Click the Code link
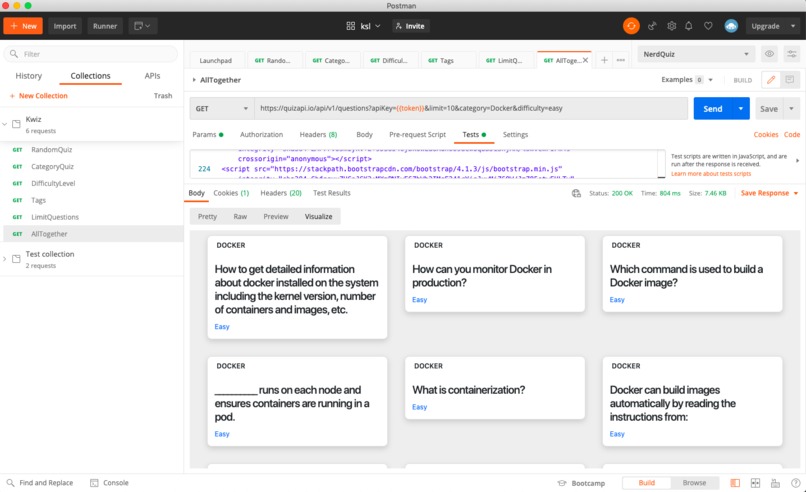The height and width of the screenshot is (492, 806). pyautogui.click(x=792, y=135)
